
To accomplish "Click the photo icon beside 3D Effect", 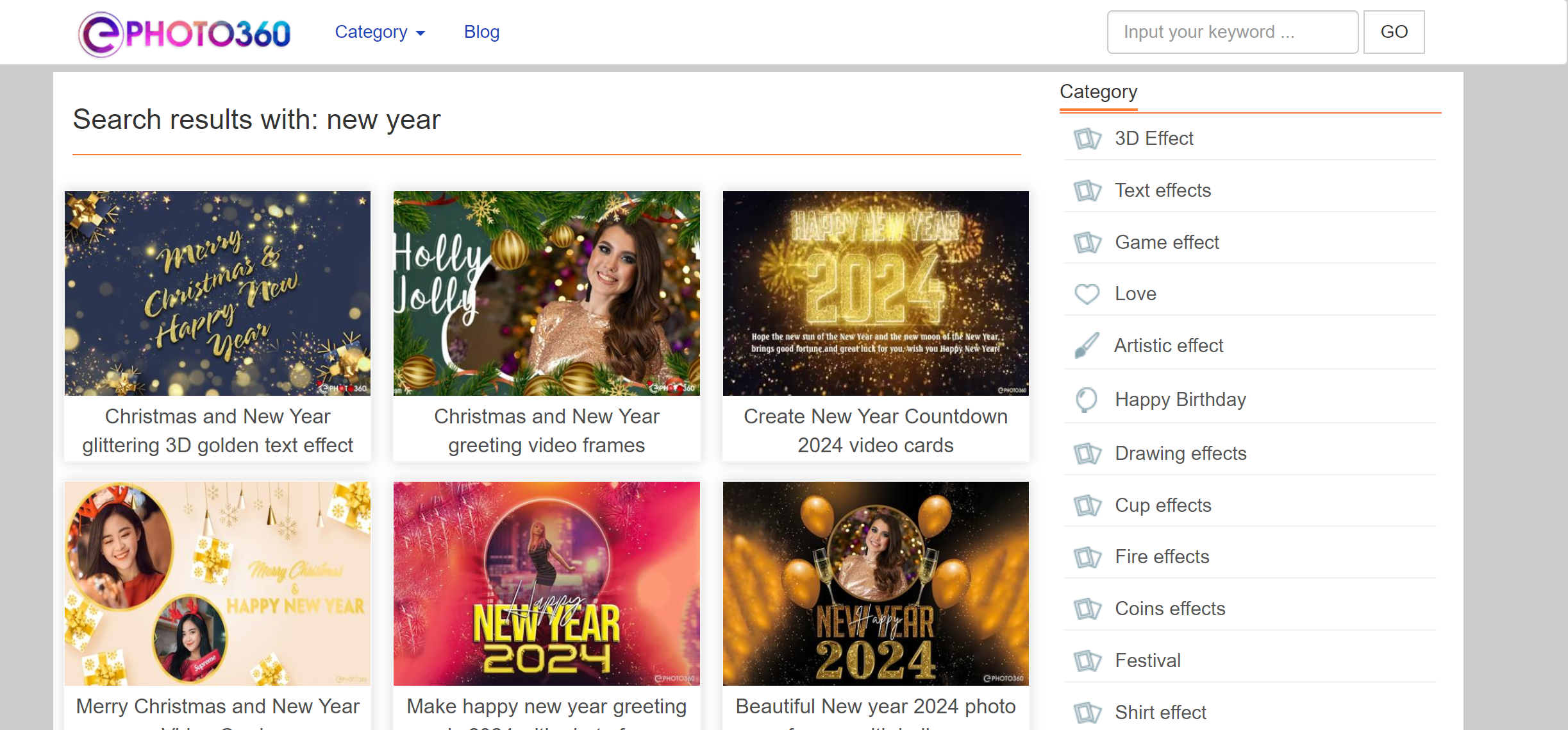I will (x=1087, y=139).
